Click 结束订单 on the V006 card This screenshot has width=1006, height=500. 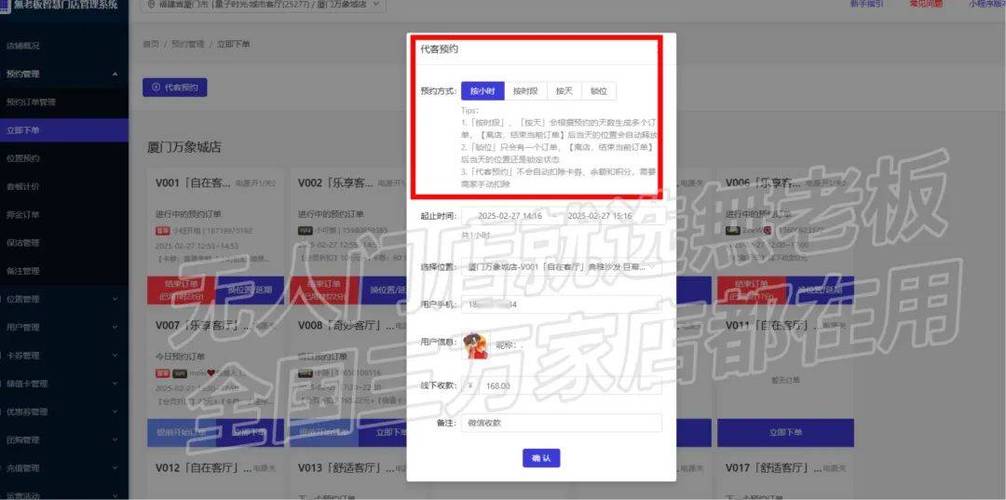click(x=751, y=290)
